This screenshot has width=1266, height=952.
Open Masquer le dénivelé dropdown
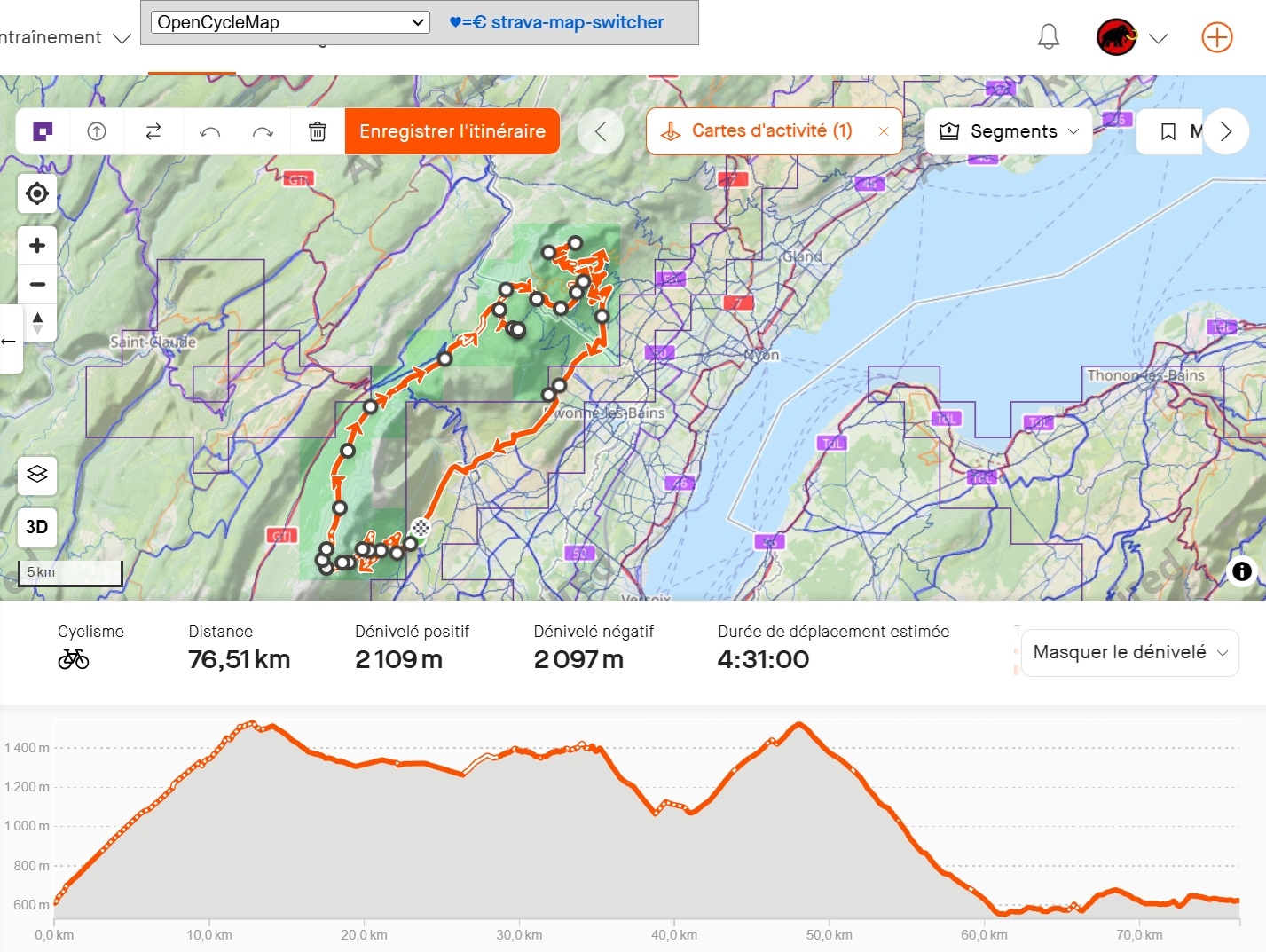pos(1130,653)
